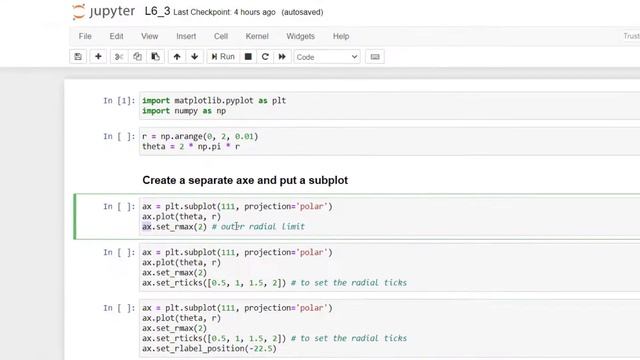Select the r = np.arange cell
The width and height of the screenshot is (640, 360).
[x=389, y=141]
